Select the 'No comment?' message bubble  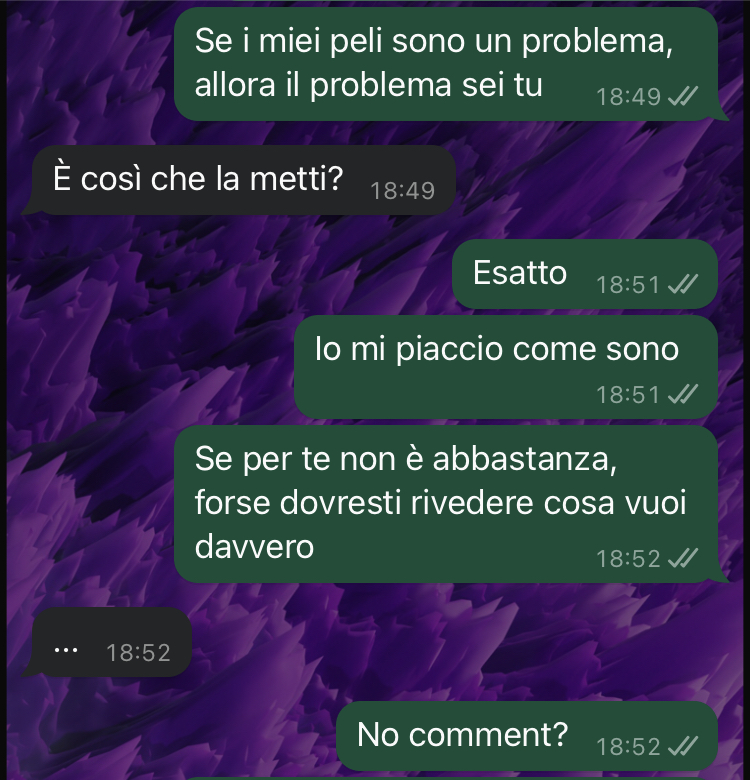(527, 736)
